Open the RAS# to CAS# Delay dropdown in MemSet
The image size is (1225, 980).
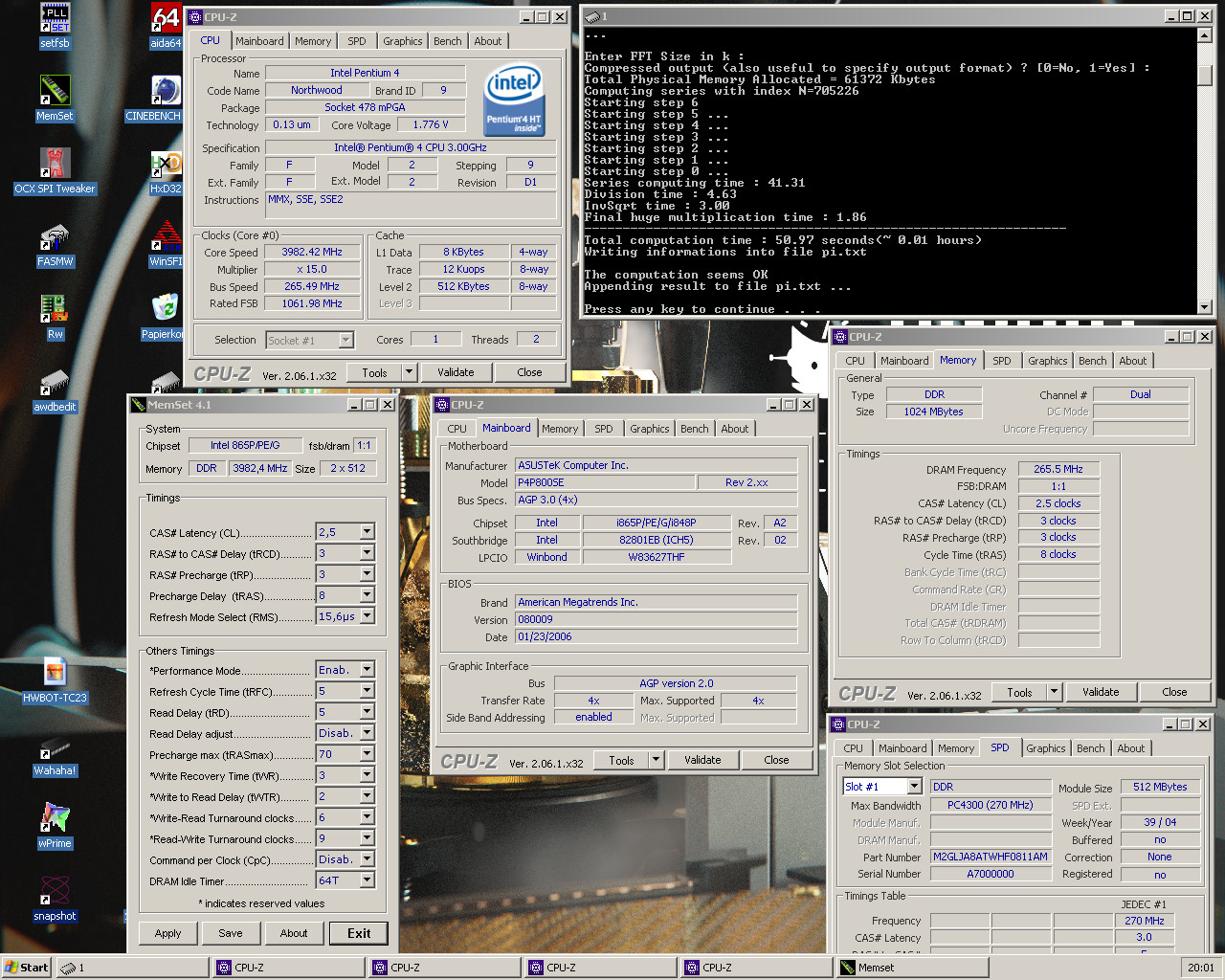pyautogui.click(x=367, y=553)
